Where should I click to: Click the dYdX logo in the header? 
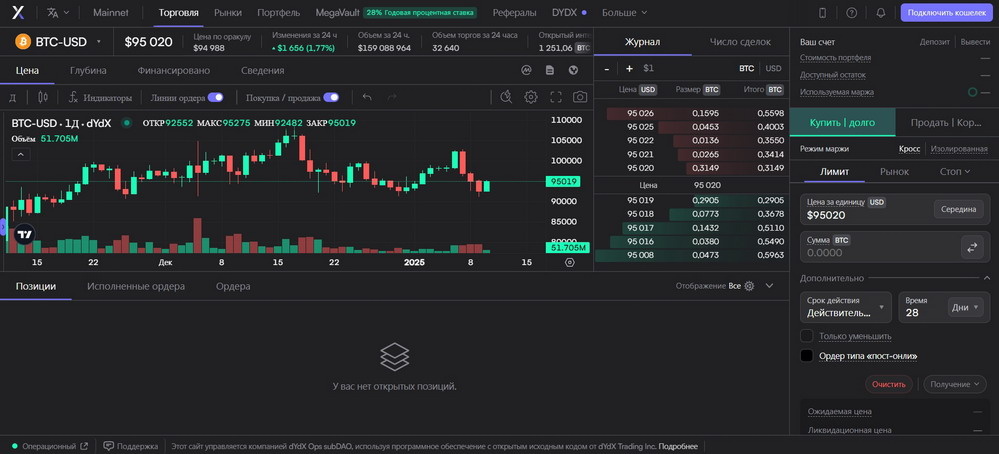tap(19, 13)
